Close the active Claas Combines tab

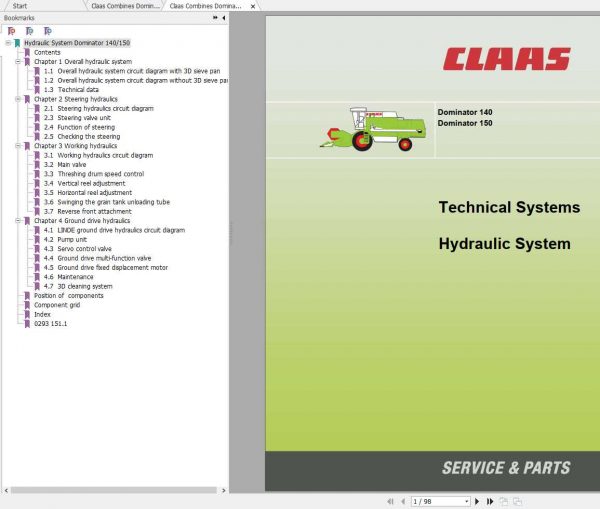tap(253, 6)
